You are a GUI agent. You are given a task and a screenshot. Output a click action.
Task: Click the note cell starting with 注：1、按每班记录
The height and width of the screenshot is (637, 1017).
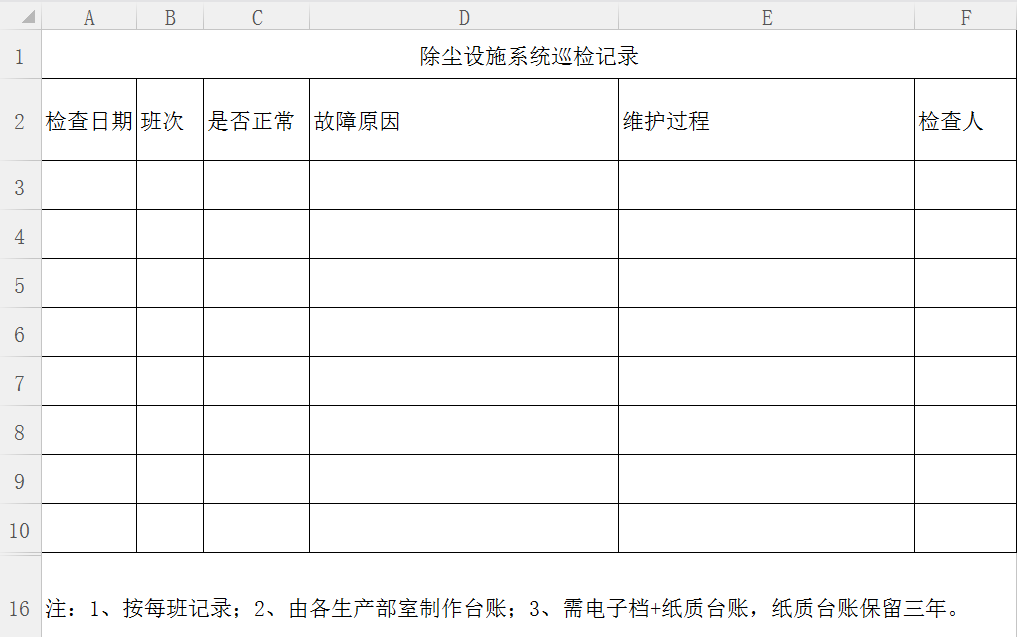[500, 608]
